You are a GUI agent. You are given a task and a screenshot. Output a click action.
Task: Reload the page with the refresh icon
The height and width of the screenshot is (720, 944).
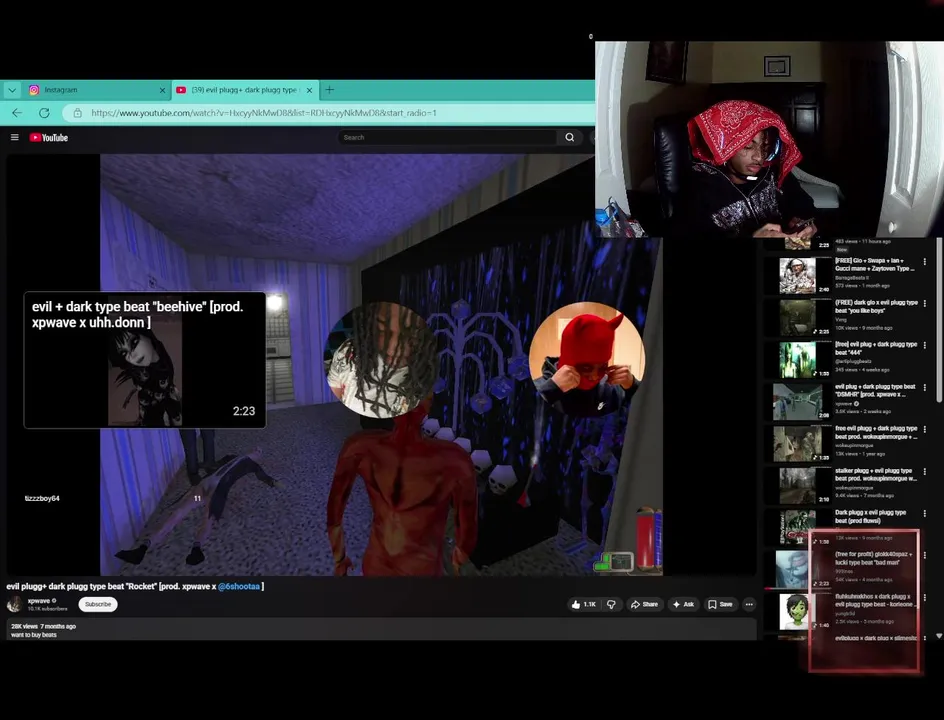click(x=44, y=113)
